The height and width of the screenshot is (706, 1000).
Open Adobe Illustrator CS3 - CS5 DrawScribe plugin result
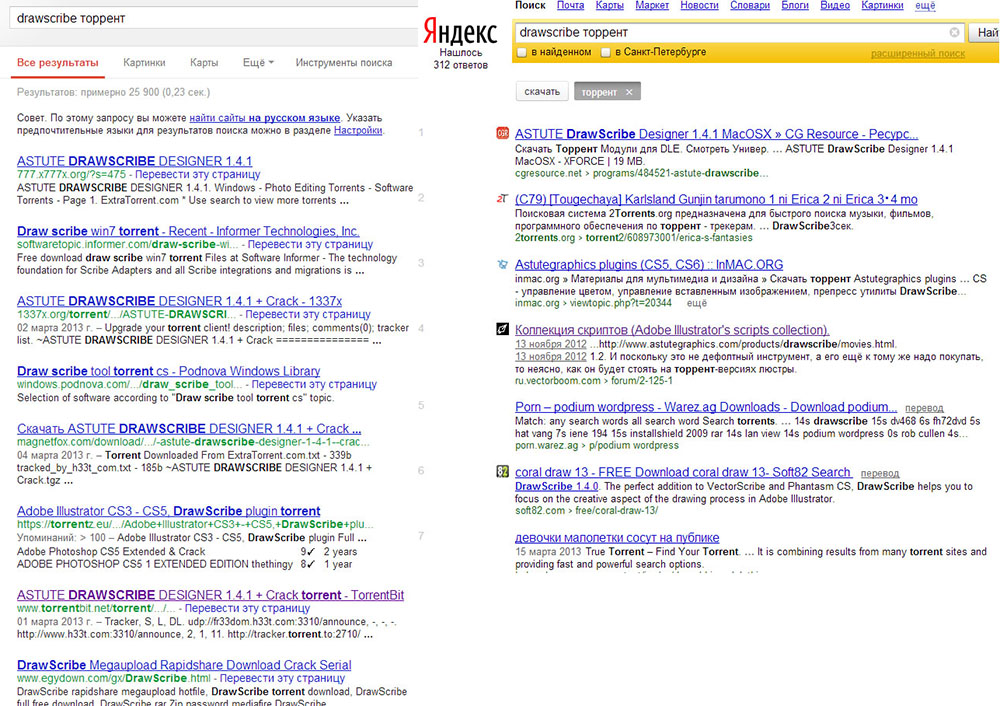coord(168,511)
